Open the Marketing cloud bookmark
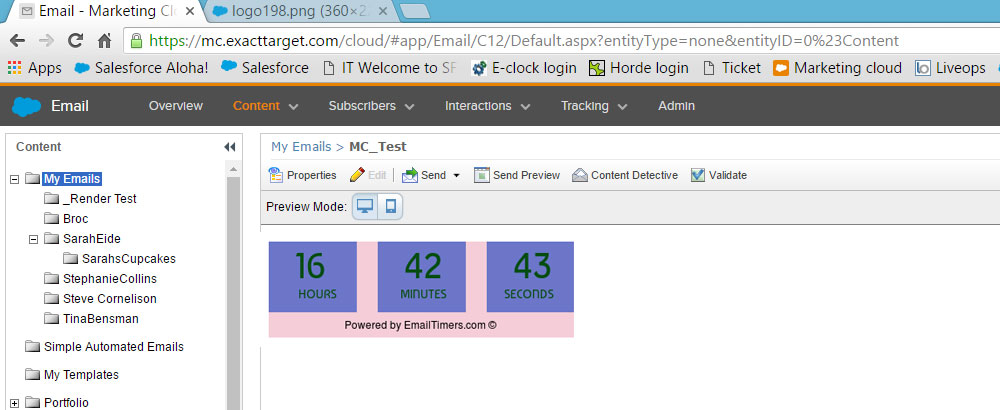Viewport: 1000px width, 410px height. point(837,68)
